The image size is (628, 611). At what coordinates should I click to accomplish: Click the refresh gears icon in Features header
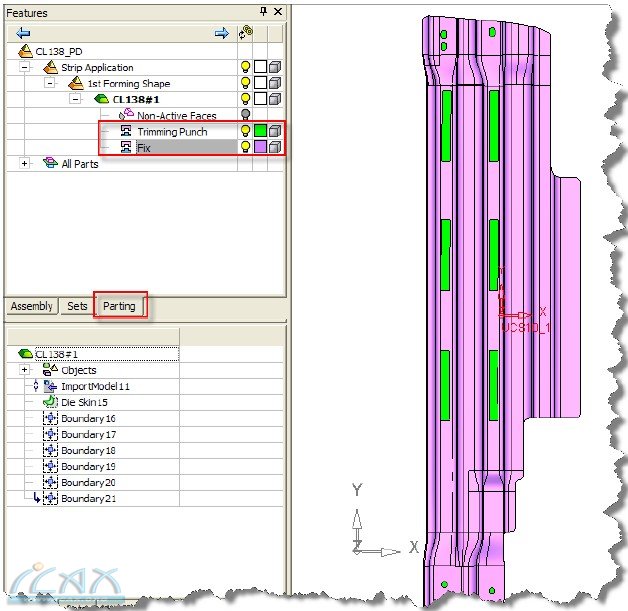(246, 33)
